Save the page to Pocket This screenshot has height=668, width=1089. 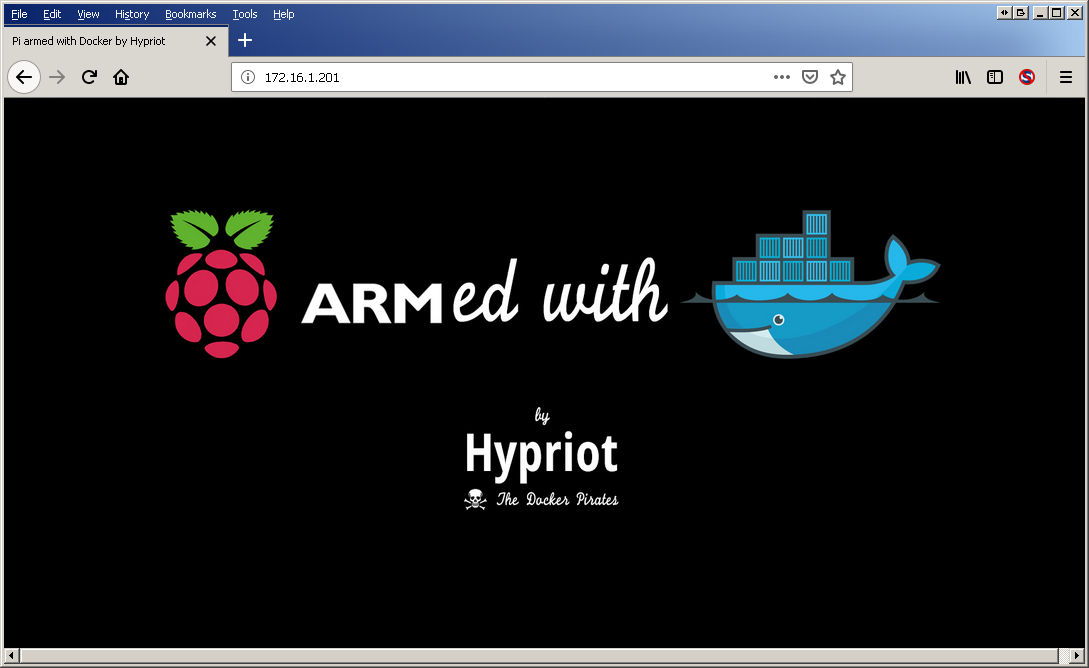pyautogui.click(x=810, y=77)
